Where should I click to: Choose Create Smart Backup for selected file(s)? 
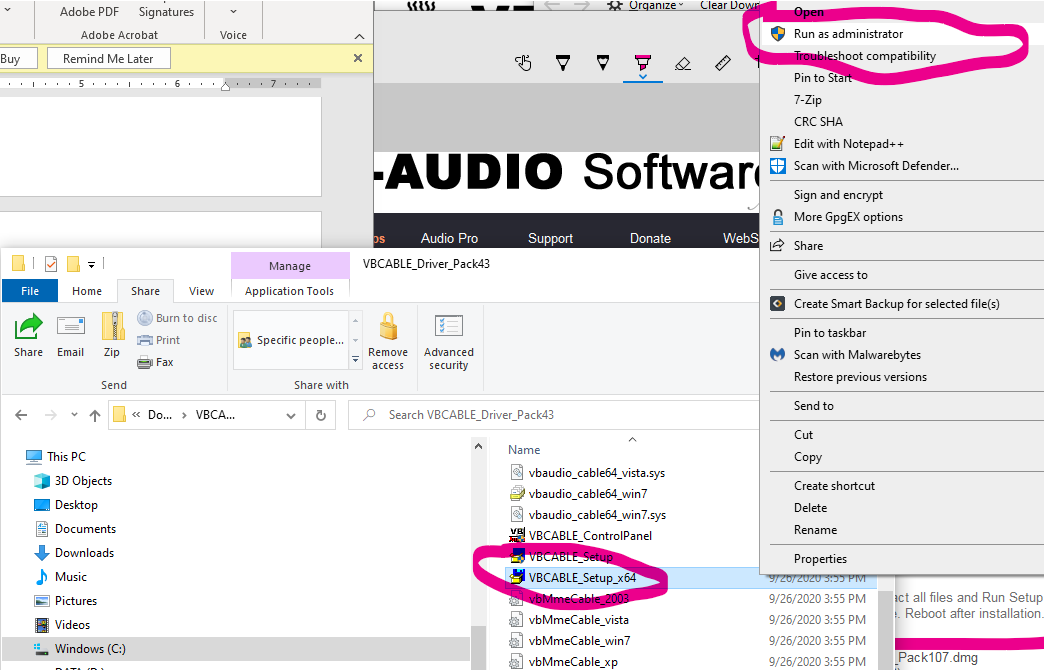tap(902, 304)
